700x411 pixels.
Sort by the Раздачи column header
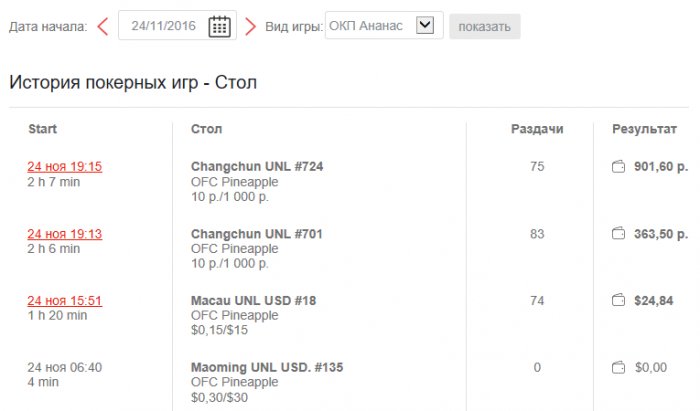[x=537, y=129]
